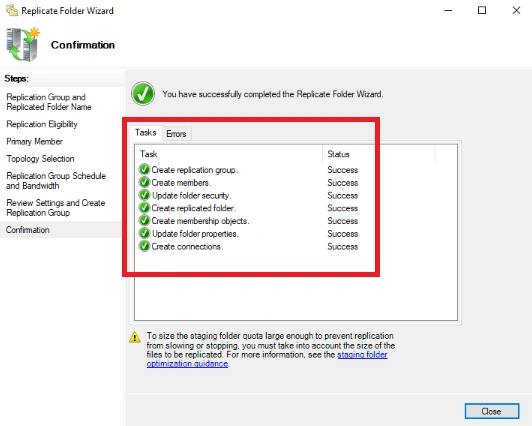This screenshot has width=532, height=426.
Task: Close the wizard with the title bar X
Action: 516,11
